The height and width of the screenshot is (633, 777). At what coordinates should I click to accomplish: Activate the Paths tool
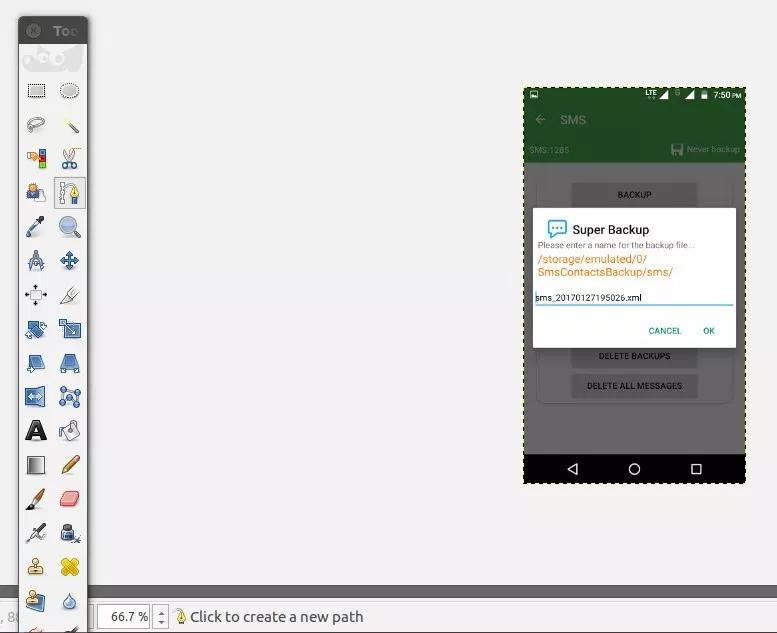(70, 192)
